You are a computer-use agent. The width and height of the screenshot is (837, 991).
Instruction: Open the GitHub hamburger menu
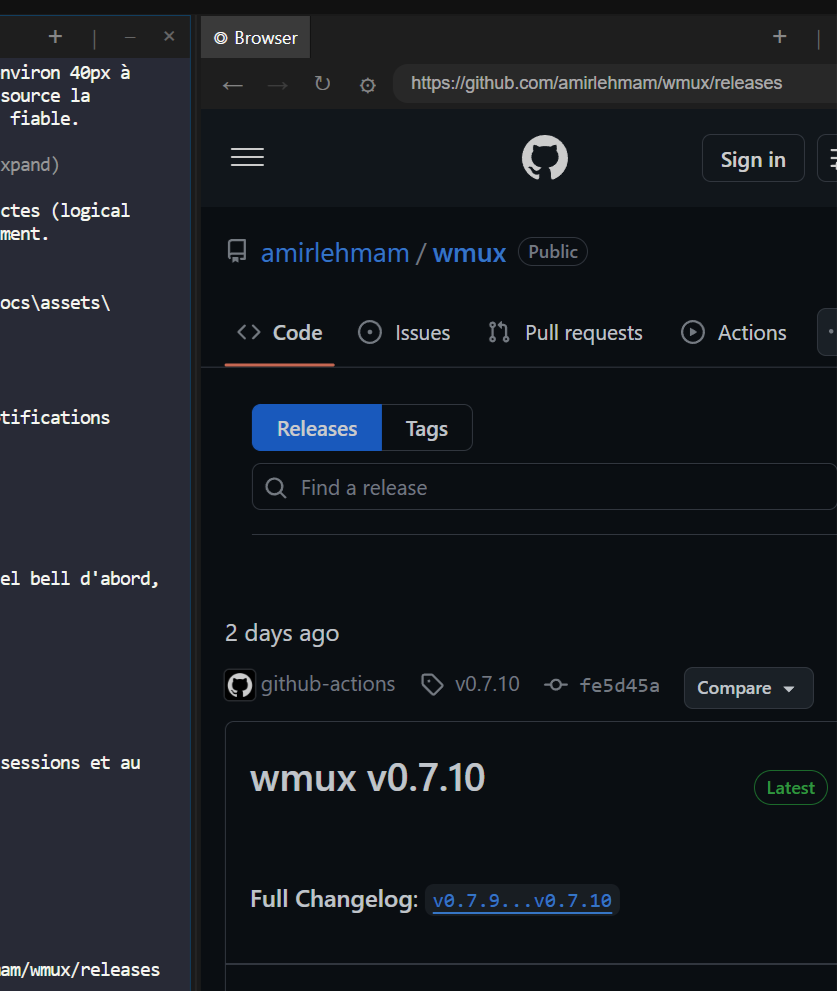coord(247,157)
